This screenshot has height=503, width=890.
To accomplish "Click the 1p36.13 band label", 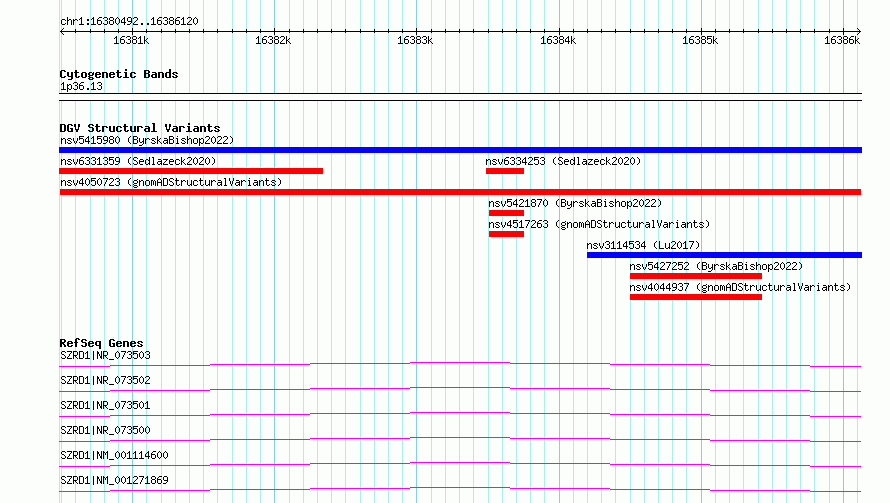I will click(x=81, y=86).
